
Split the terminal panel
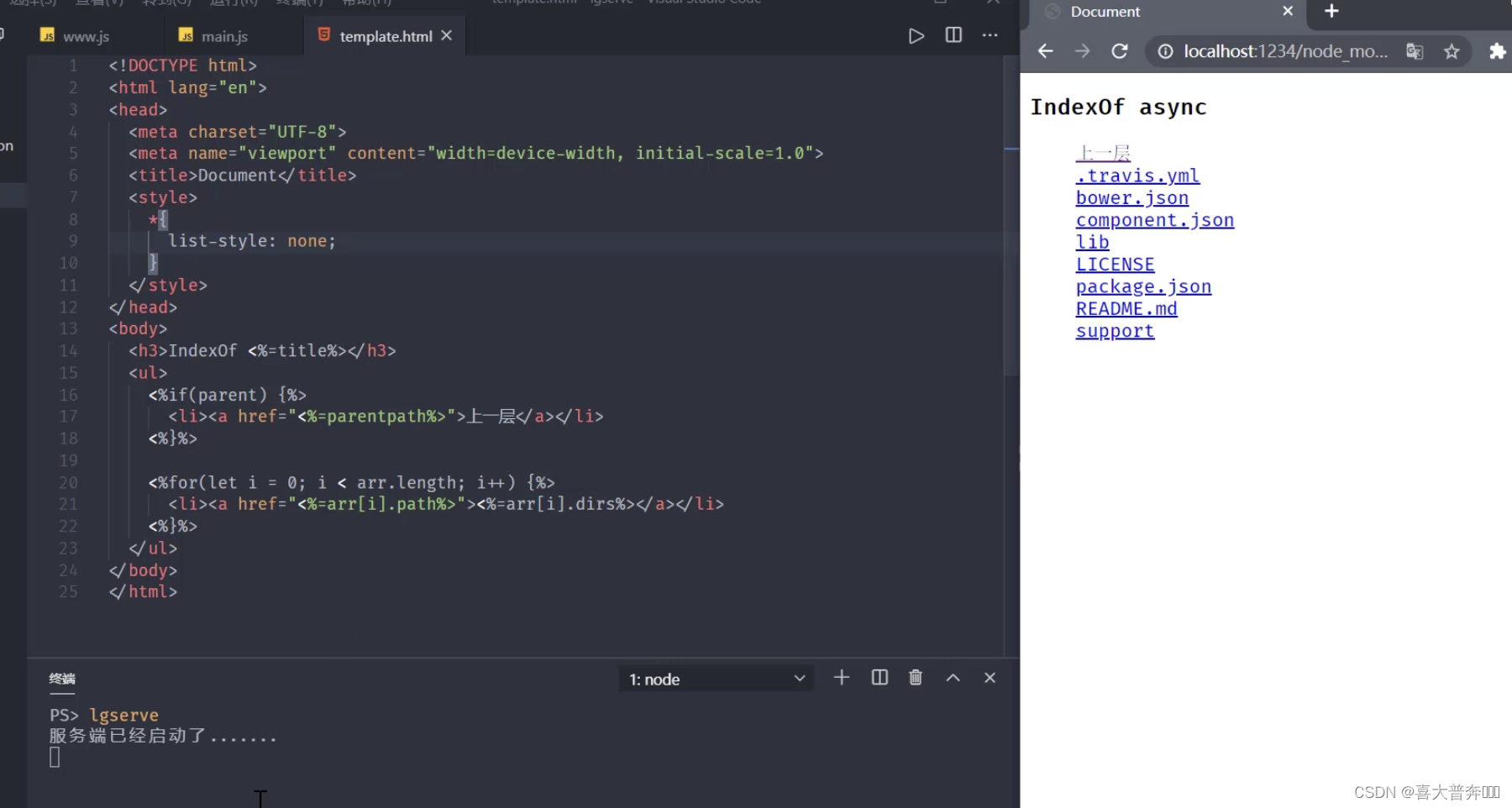(x=879, y=678)
